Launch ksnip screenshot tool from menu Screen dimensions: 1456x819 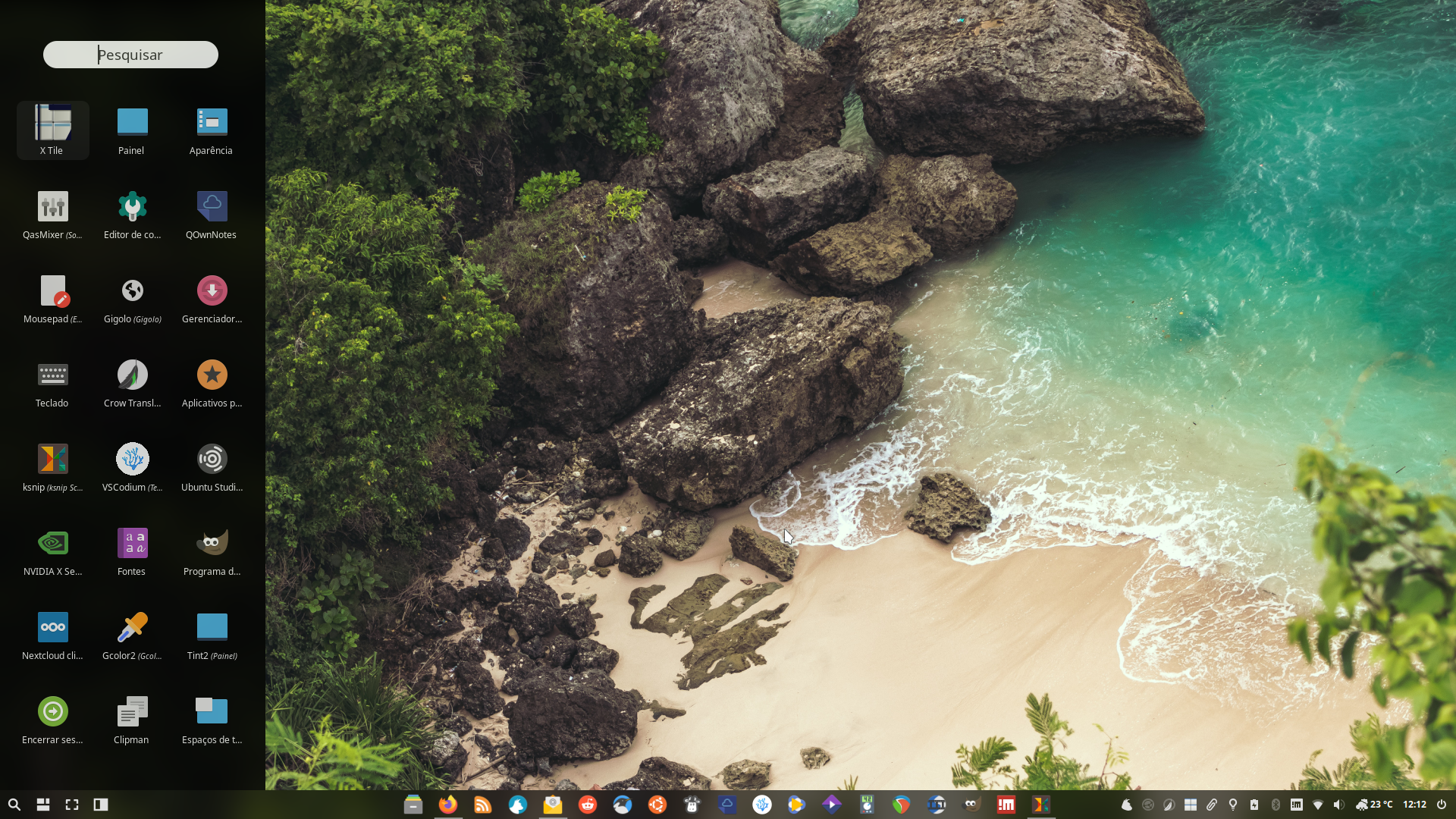tap(52, 466)
